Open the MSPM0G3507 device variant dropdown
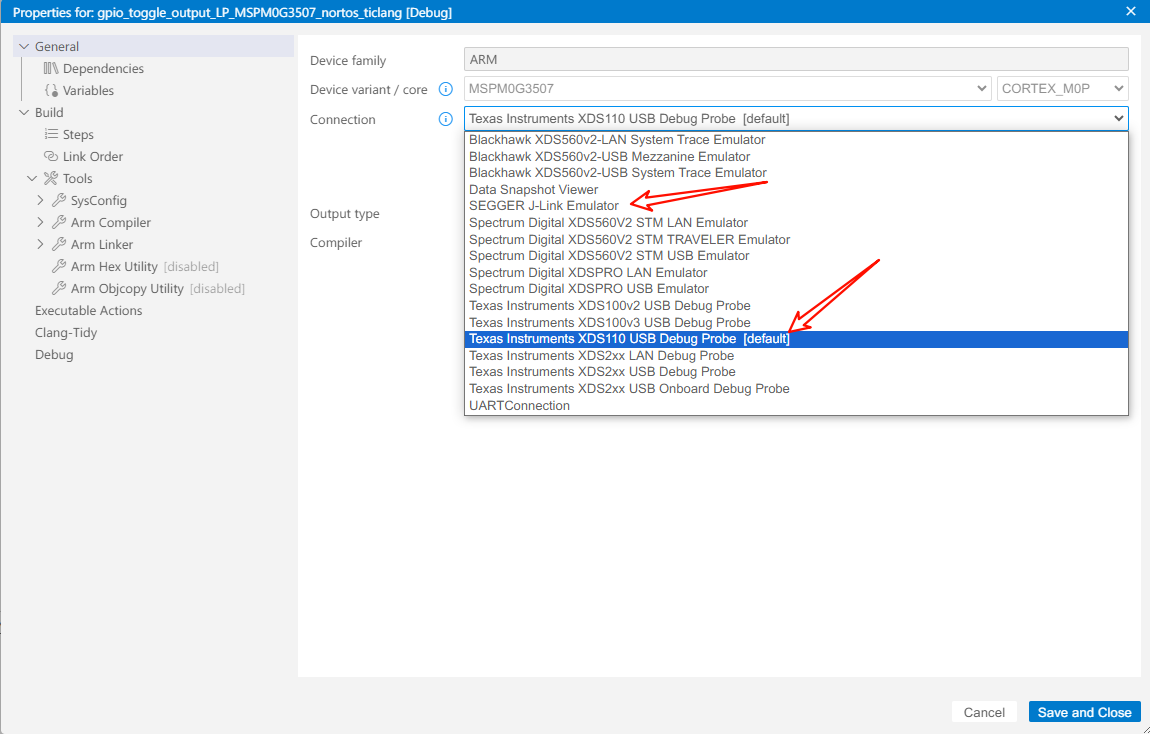 [x=728, y=89]
